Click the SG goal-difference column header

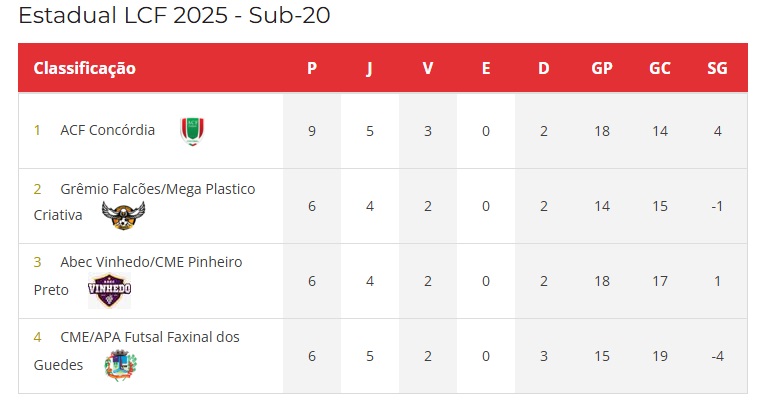click(x=717, y=68)
